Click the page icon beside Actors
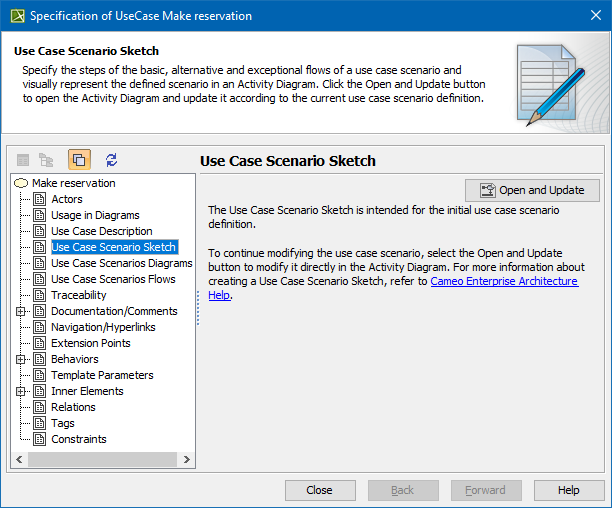 point(40,199)
